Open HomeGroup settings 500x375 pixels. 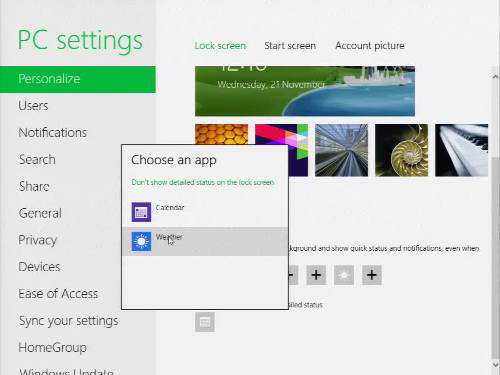click(53, 347)
